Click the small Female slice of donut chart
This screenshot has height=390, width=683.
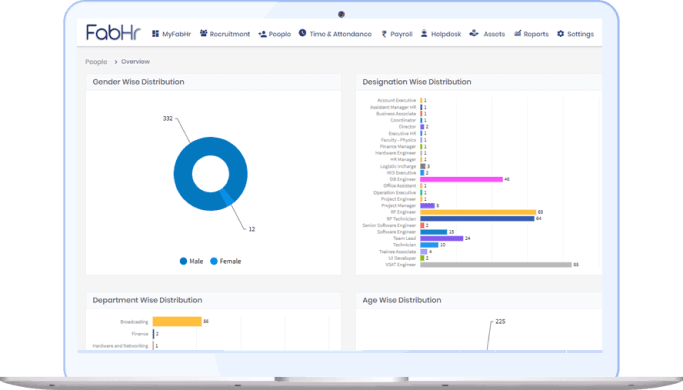click(x=227, y=197)
